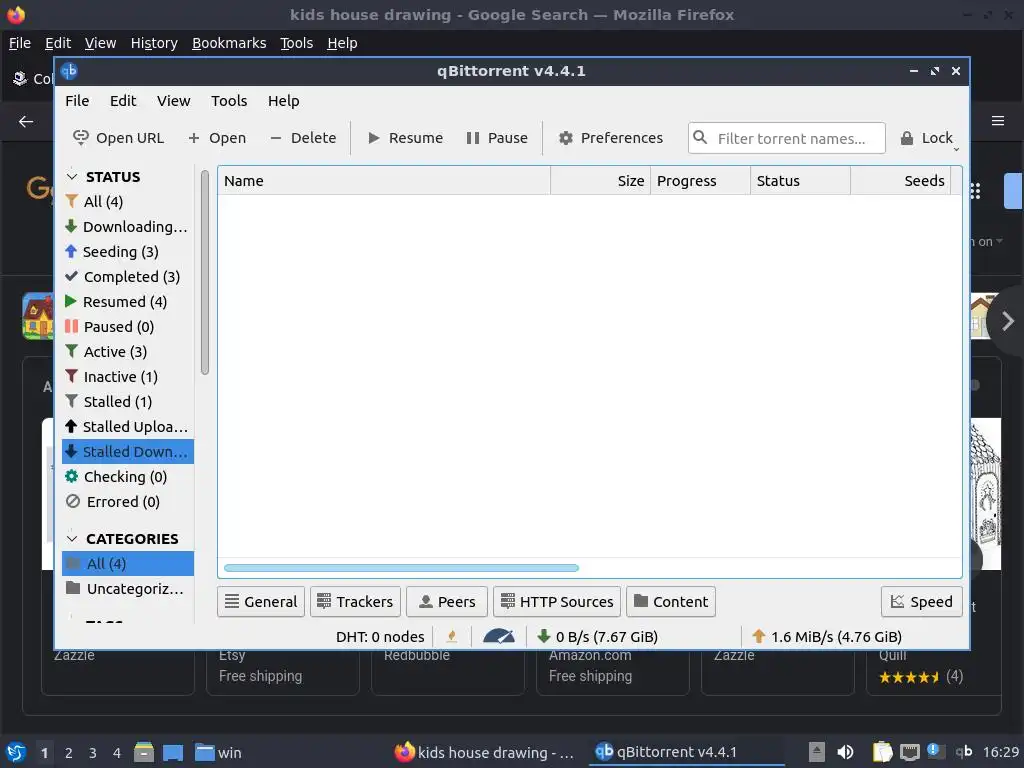Sort torrents by Size column
The image size is (1024, 768).
601,181
